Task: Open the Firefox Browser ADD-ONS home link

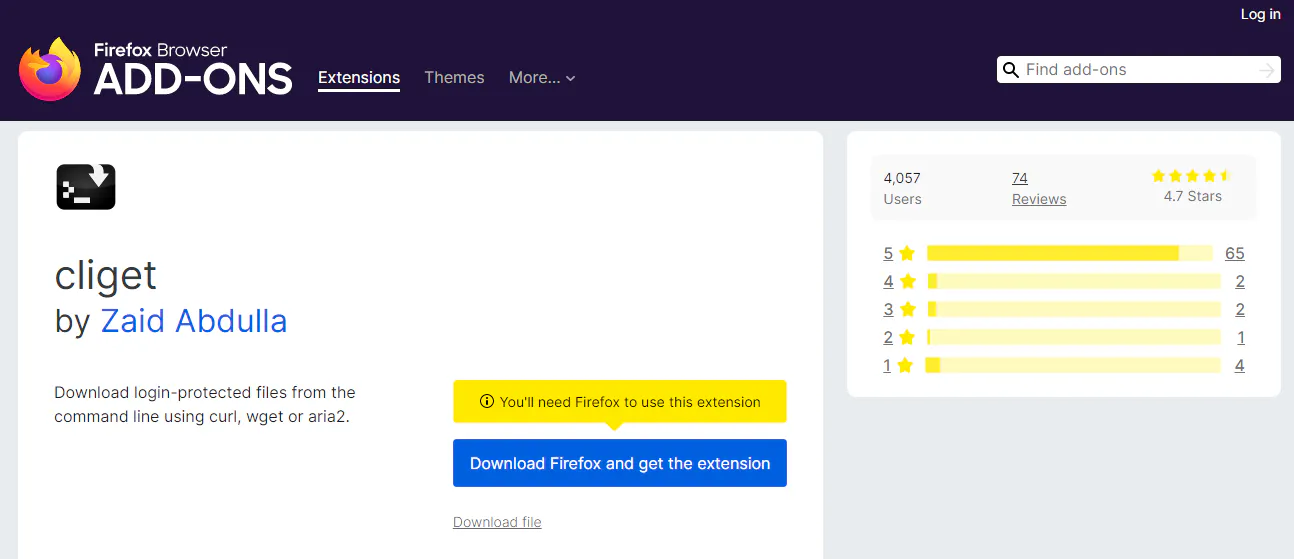Action: [155, 69]
